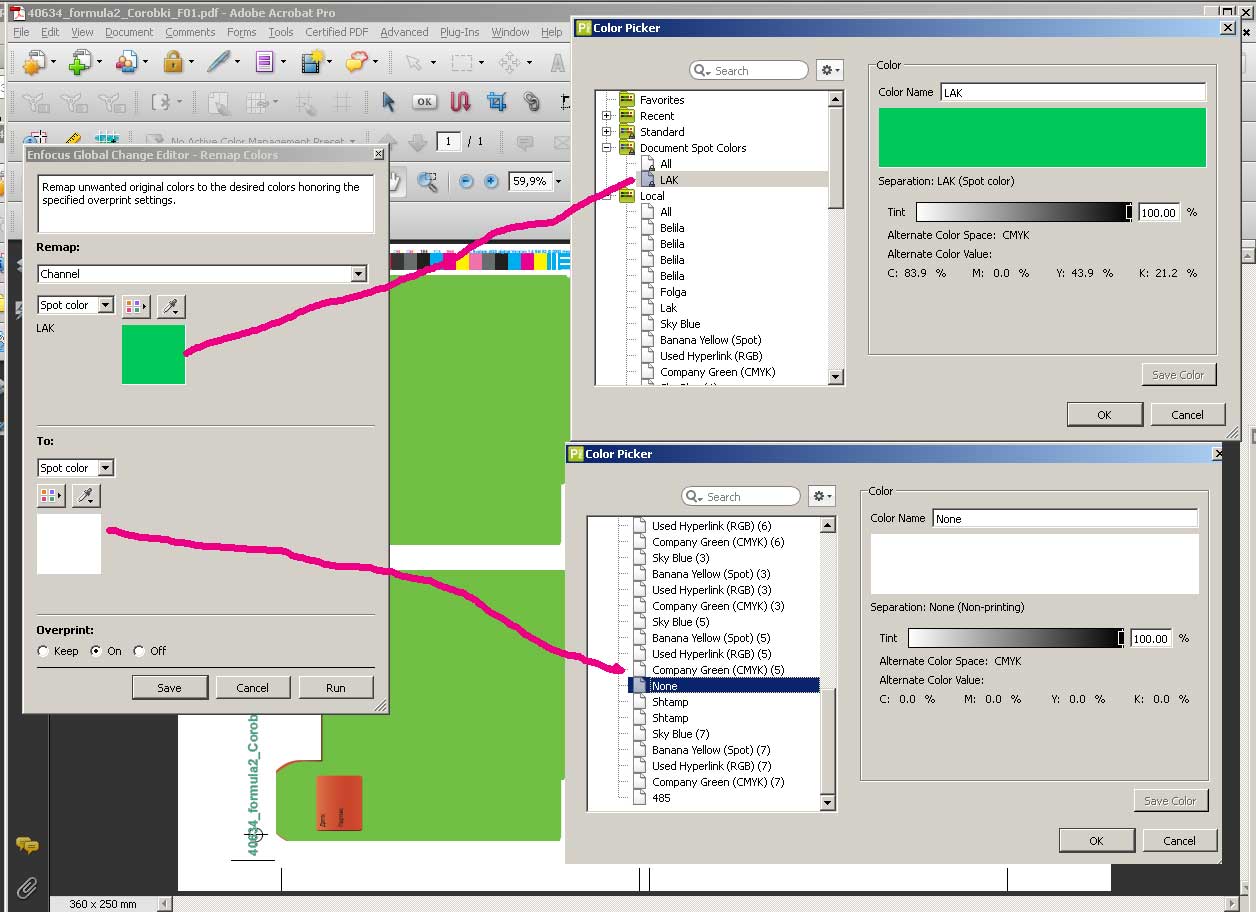Screen dimensions: 1256x912
Task: Open the Create PDF toolbar icon
Action: [x=34, y=63]
